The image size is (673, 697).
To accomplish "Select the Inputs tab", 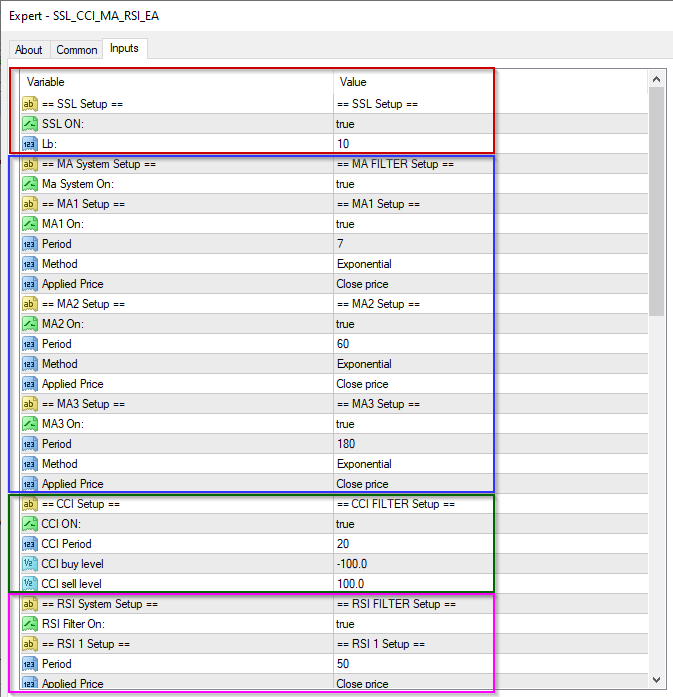I will click(124, 48).
